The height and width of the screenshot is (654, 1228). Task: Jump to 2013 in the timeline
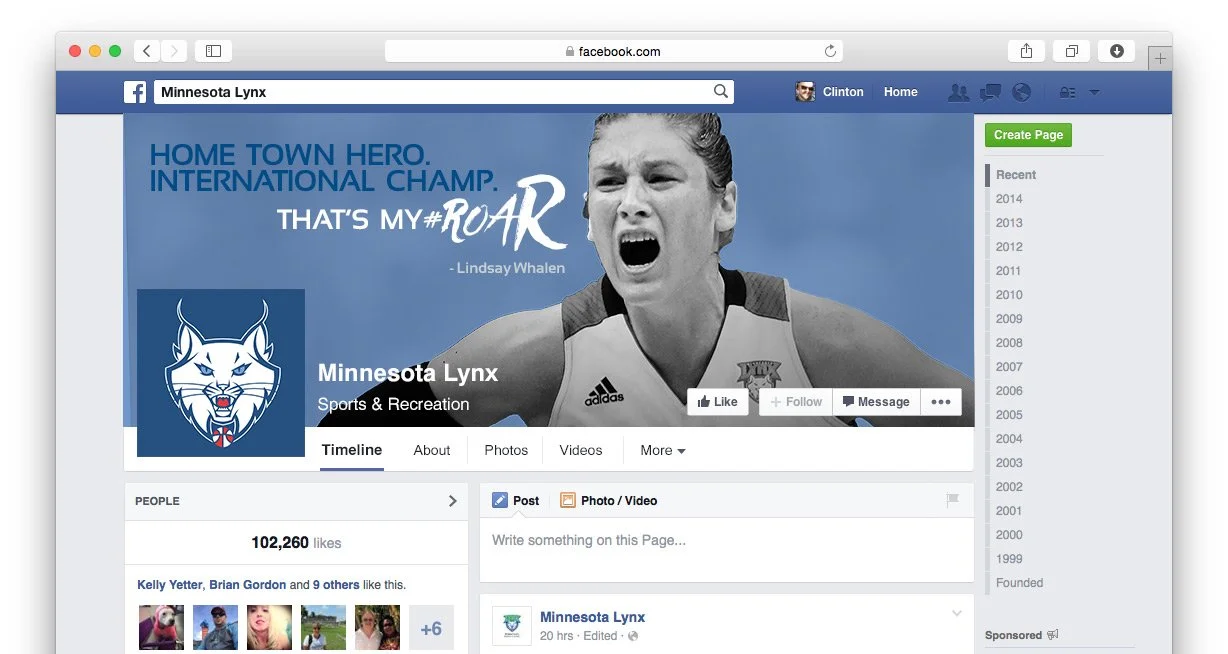pos(1009,223)
